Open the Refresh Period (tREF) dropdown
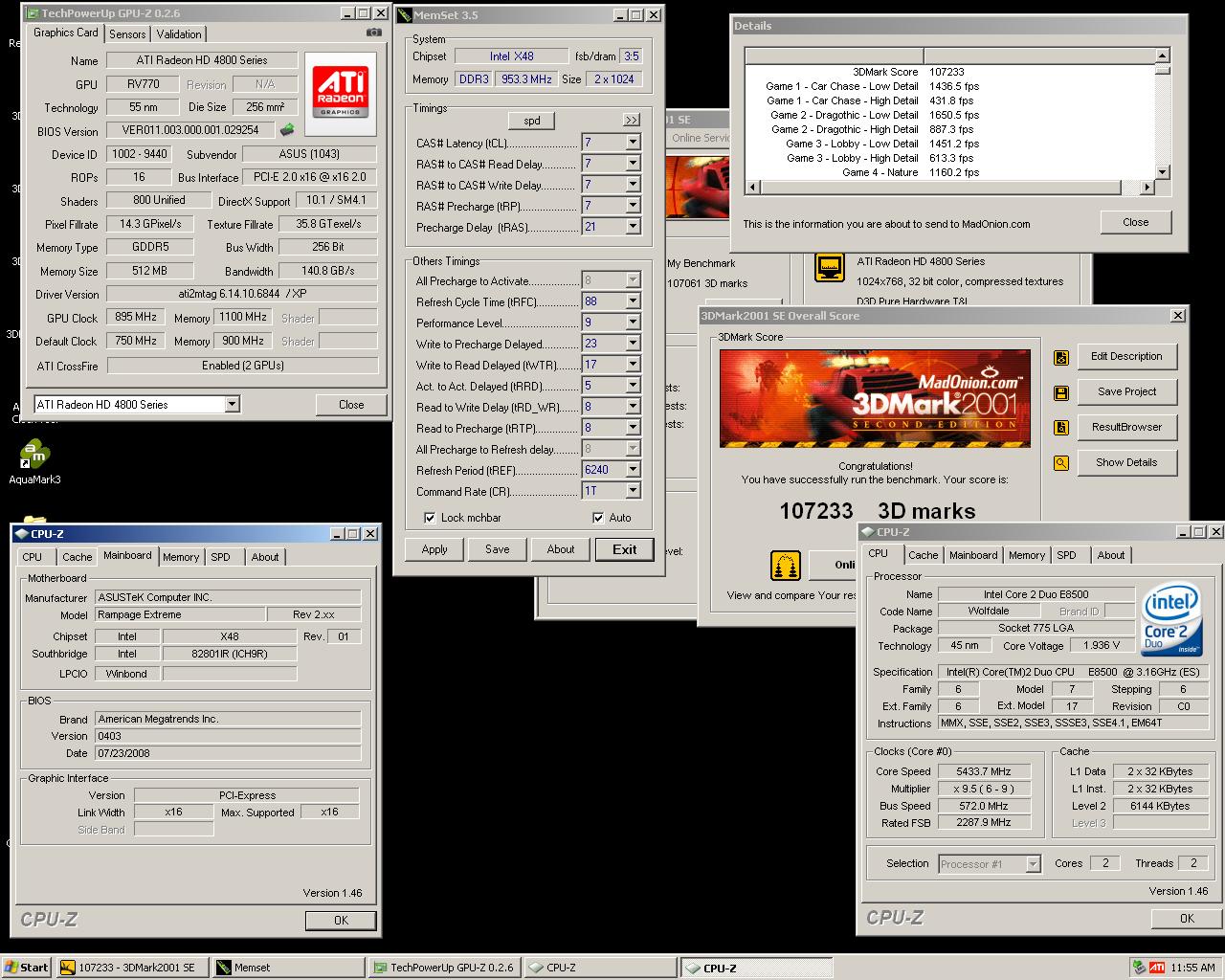1225x980 pixels. tap(633, 470)
